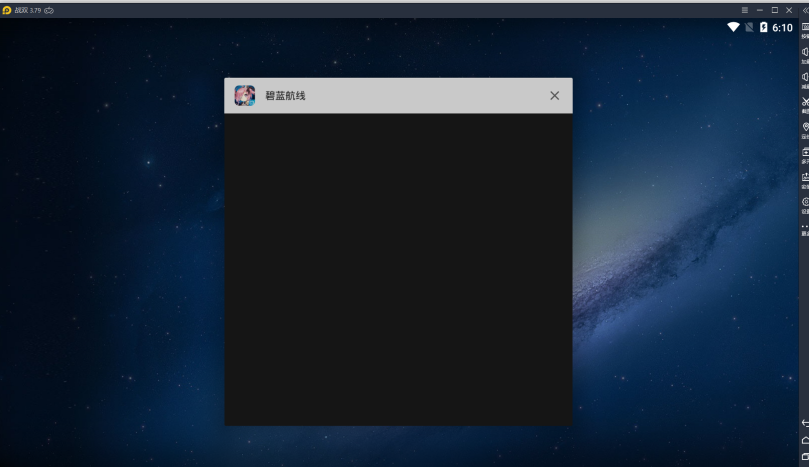Open emulator settings gear icon
The width and height of the screenshot is (809, 467).
click(x=805, y=202)
